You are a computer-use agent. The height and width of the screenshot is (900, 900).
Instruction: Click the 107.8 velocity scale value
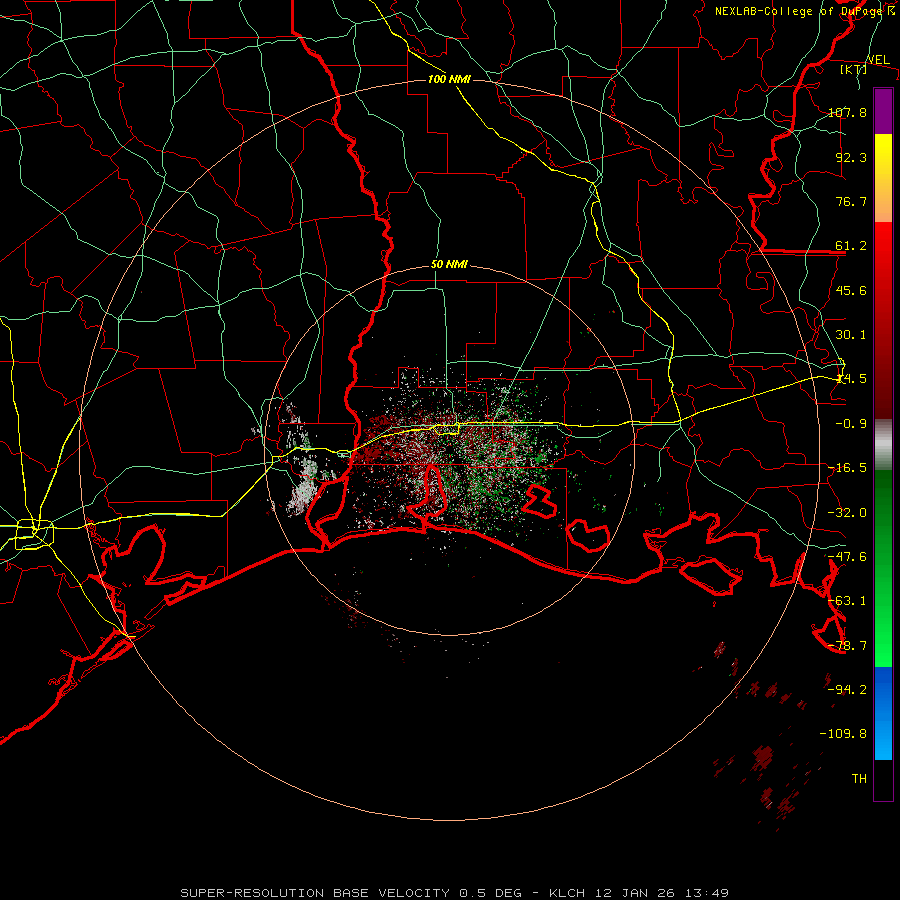[847, 112]
